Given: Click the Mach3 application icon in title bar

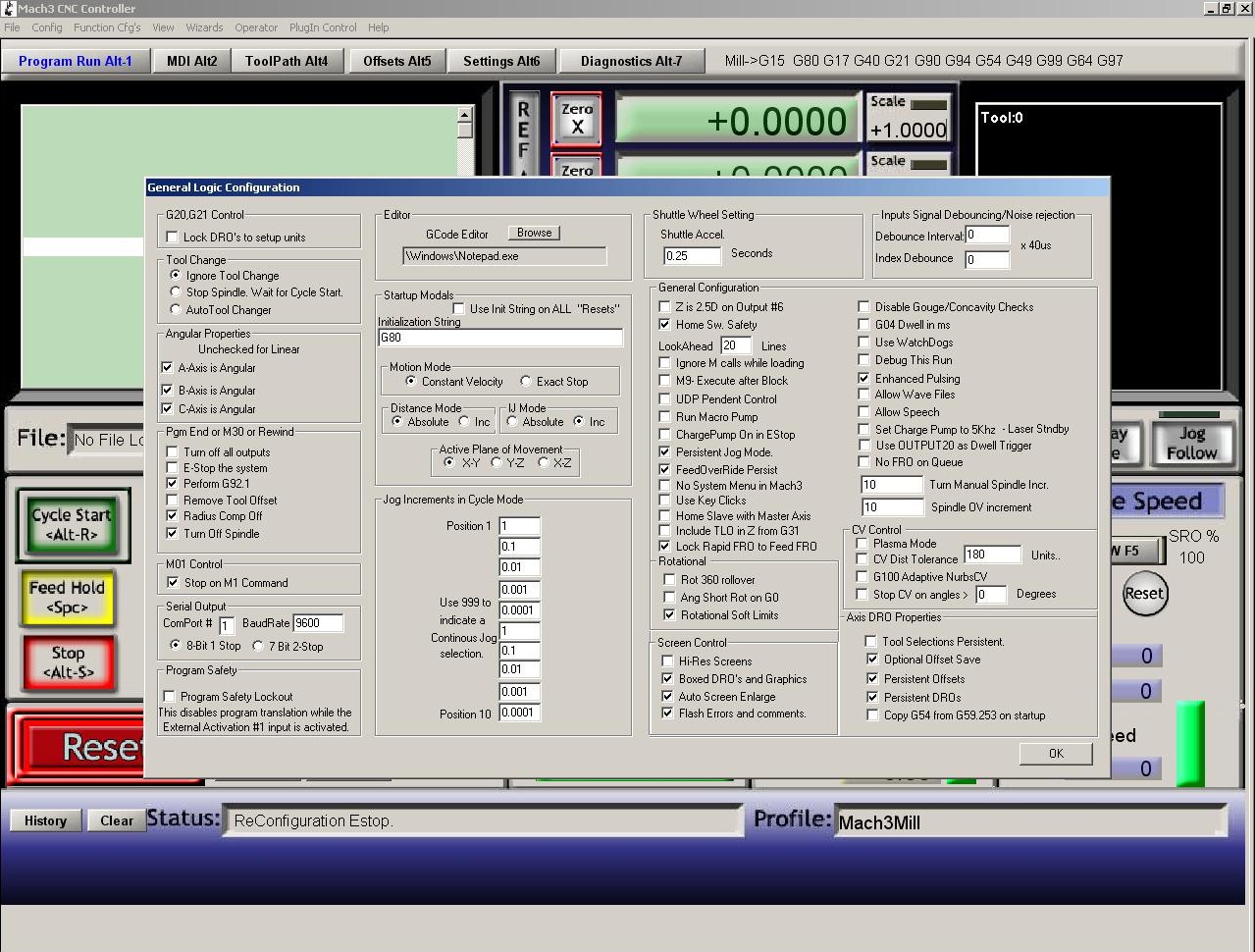Looking at the screenshot, I should tap(9, 8).
